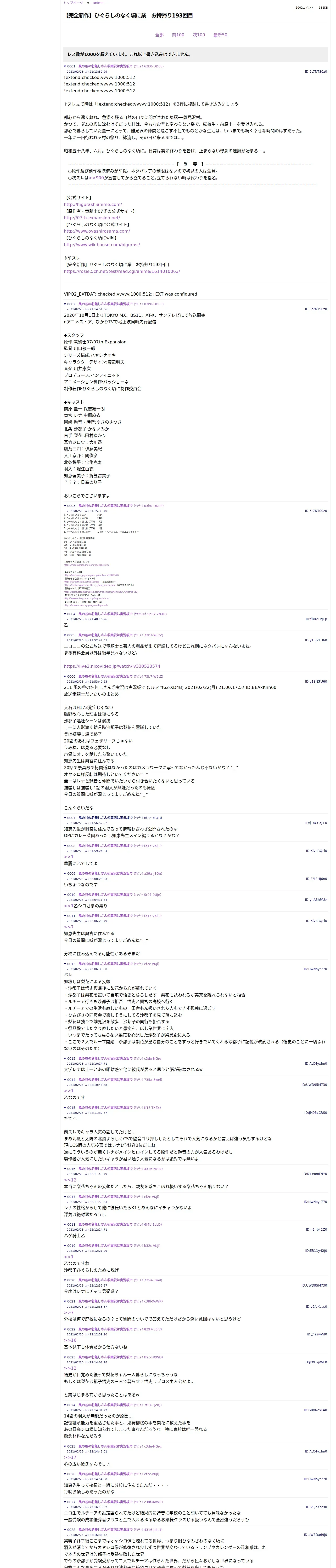The width and height of the screenshot is (336, 1568).
Task: Show the 最新50 posts
Action: coord(220,35)
